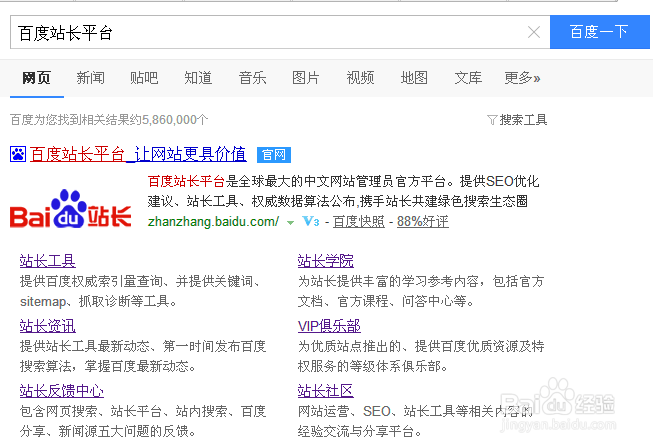The height and width of the screenshot is (448, 653).
Task: Open the 站长社区 sublink
Action: (326, 391)
